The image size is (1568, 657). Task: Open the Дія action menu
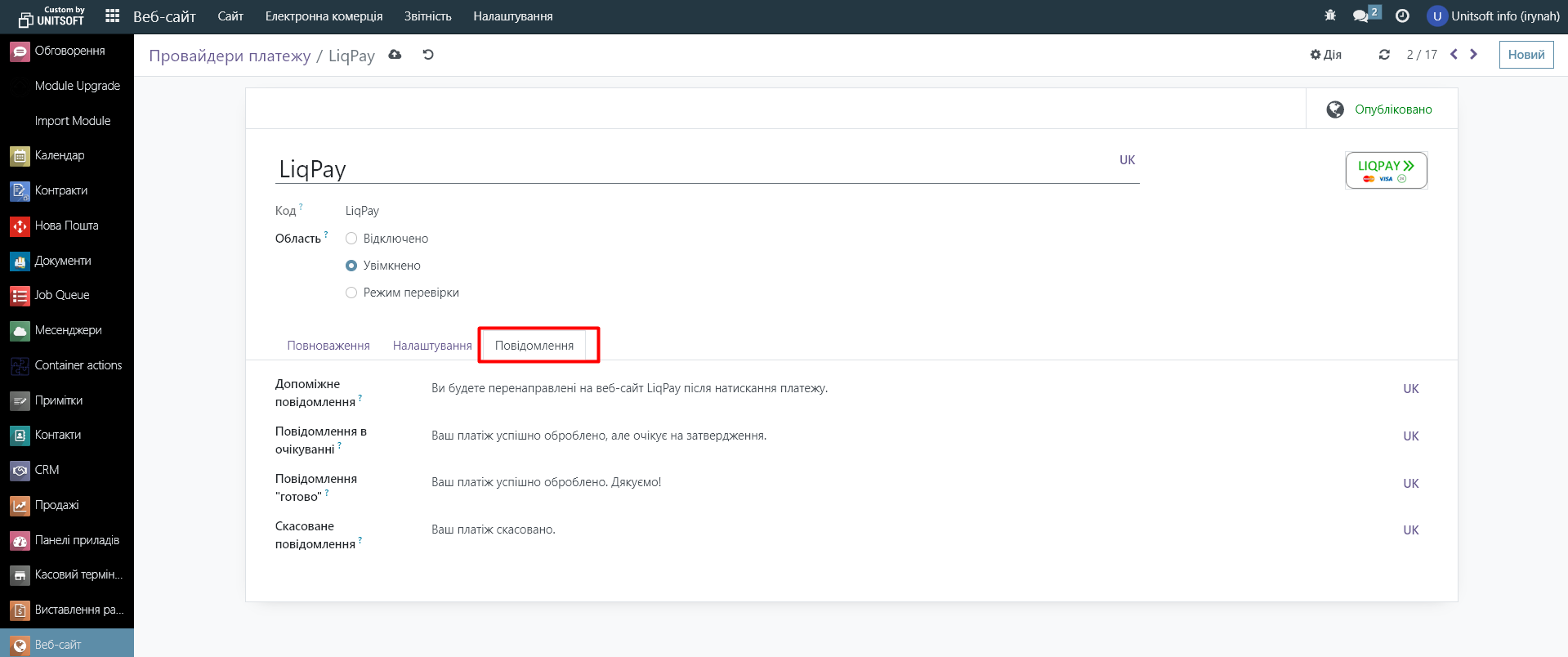click(1325, 55)
